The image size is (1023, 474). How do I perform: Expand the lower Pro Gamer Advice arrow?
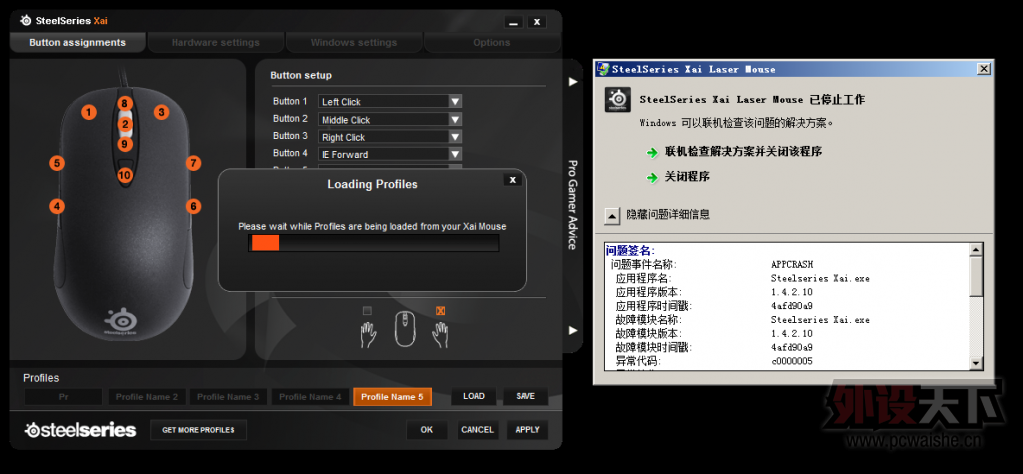pos(573,330)
